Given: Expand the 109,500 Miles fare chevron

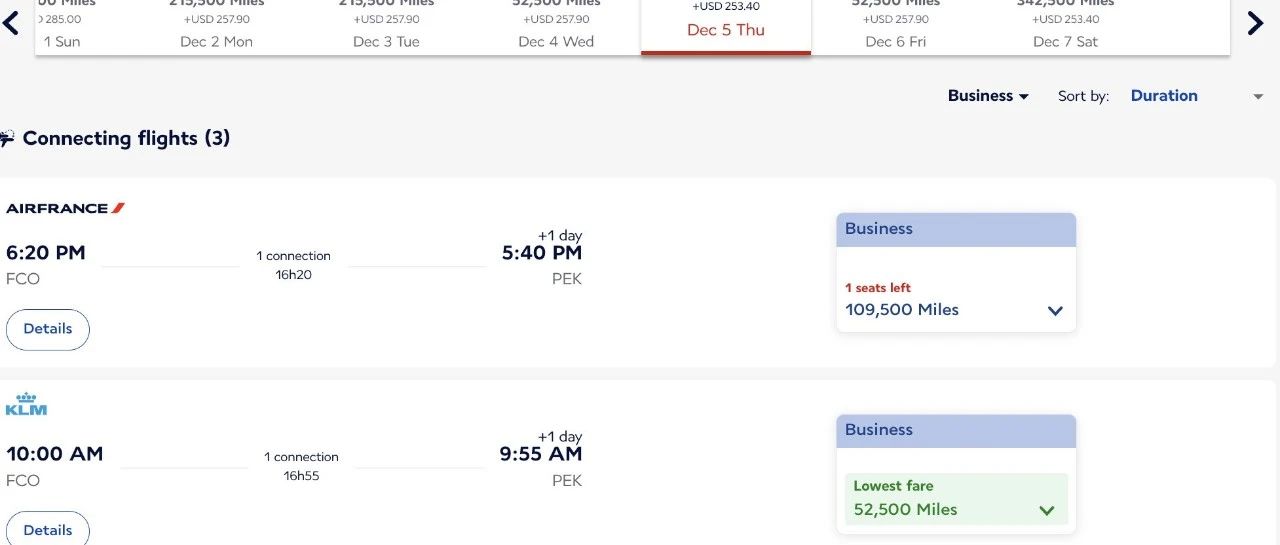Looking at the screenshot, I should point(1055,311).
